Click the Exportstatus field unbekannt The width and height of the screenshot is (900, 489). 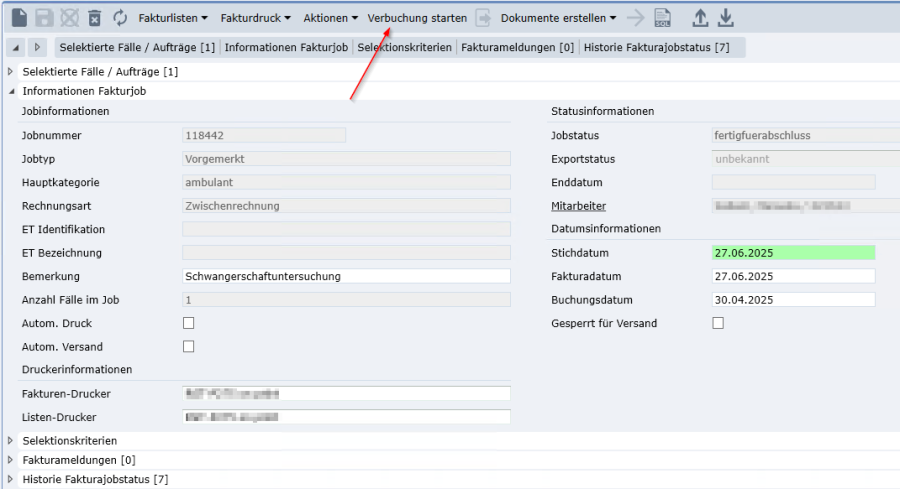806,159
